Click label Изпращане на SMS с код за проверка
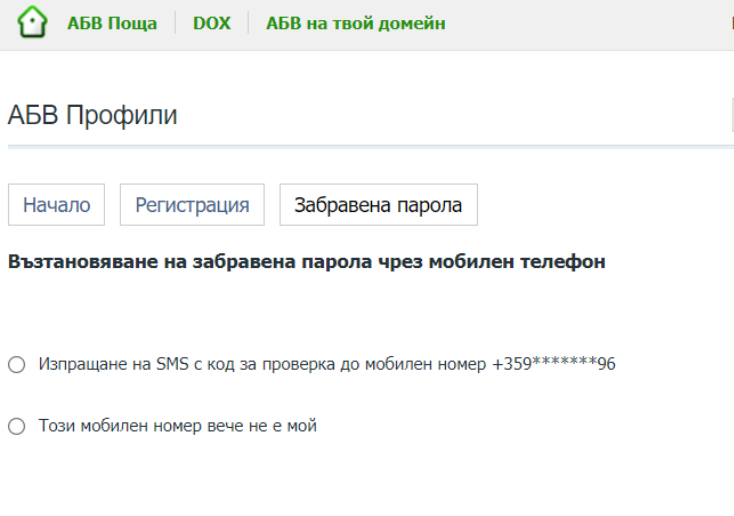Image resolution: width=734 pixels, height=516 pixels. tap(327, 364)
